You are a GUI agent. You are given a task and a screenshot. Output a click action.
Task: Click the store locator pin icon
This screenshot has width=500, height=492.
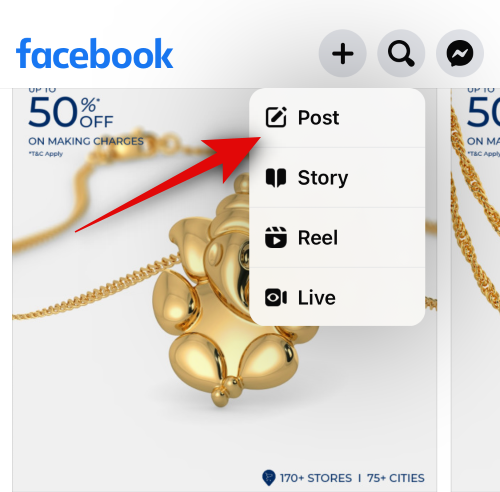tap(269, 478)
